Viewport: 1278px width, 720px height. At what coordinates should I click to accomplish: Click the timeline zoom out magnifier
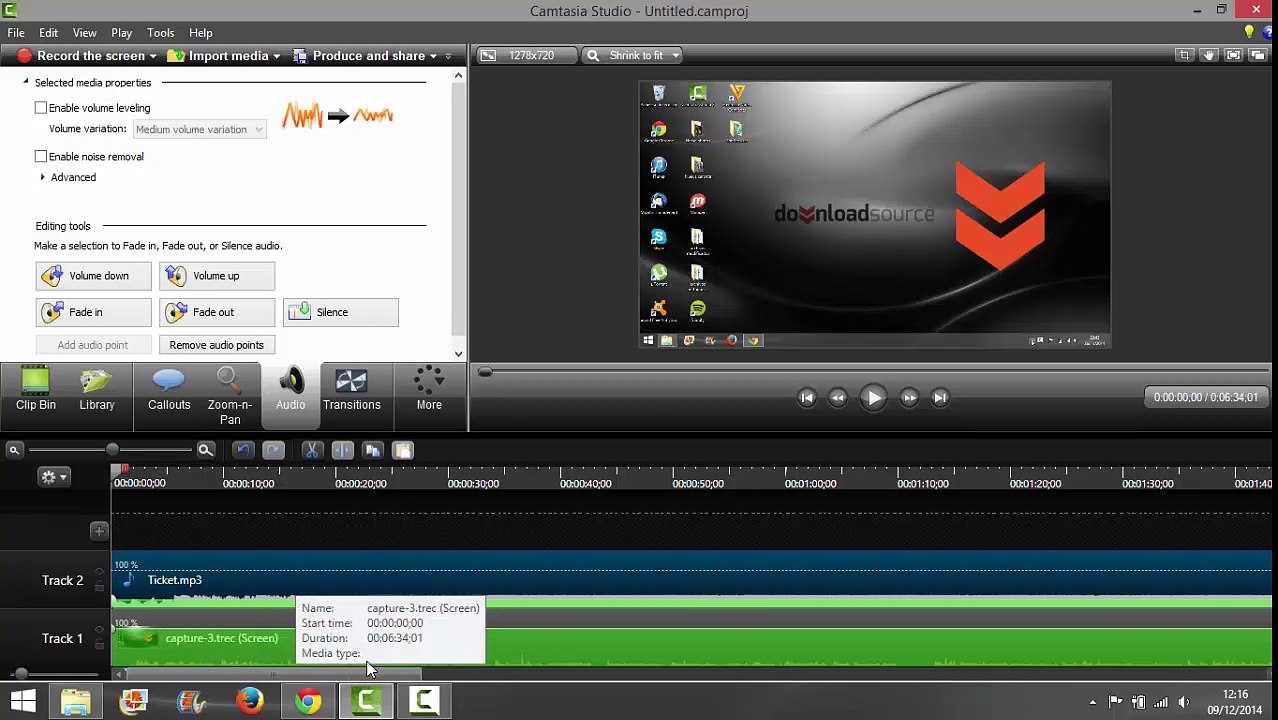pyautogui.click(x=14, y=450)
